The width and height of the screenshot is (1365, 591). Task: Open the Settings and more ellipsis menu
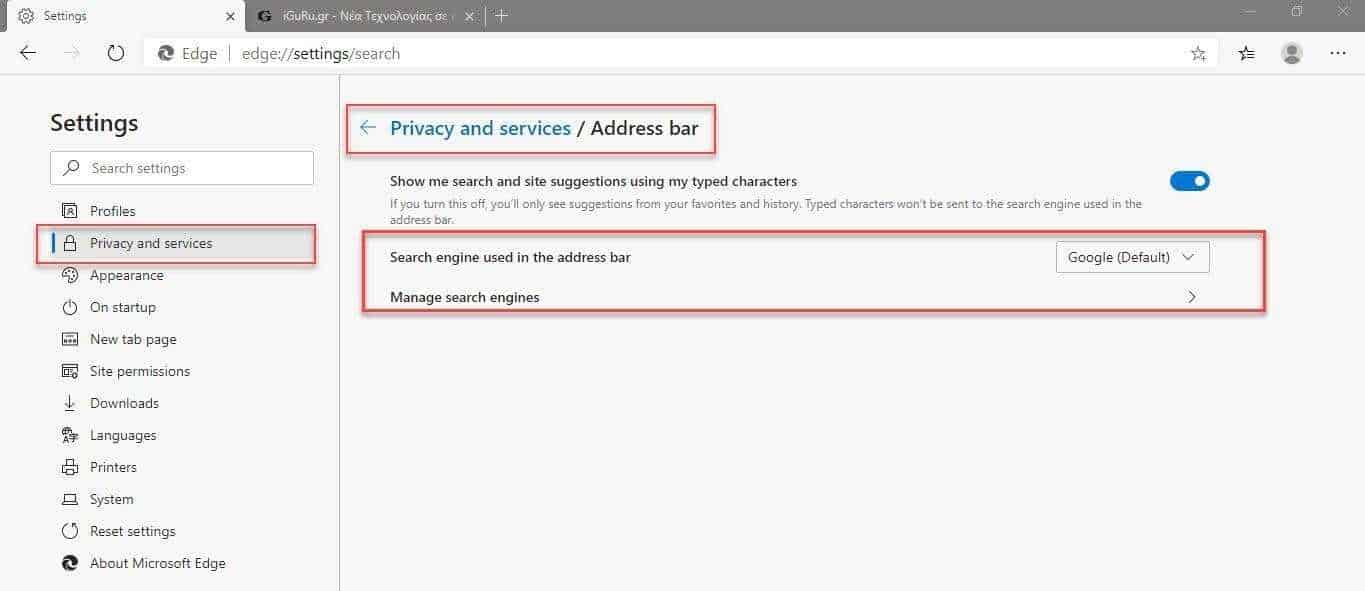1338,54
